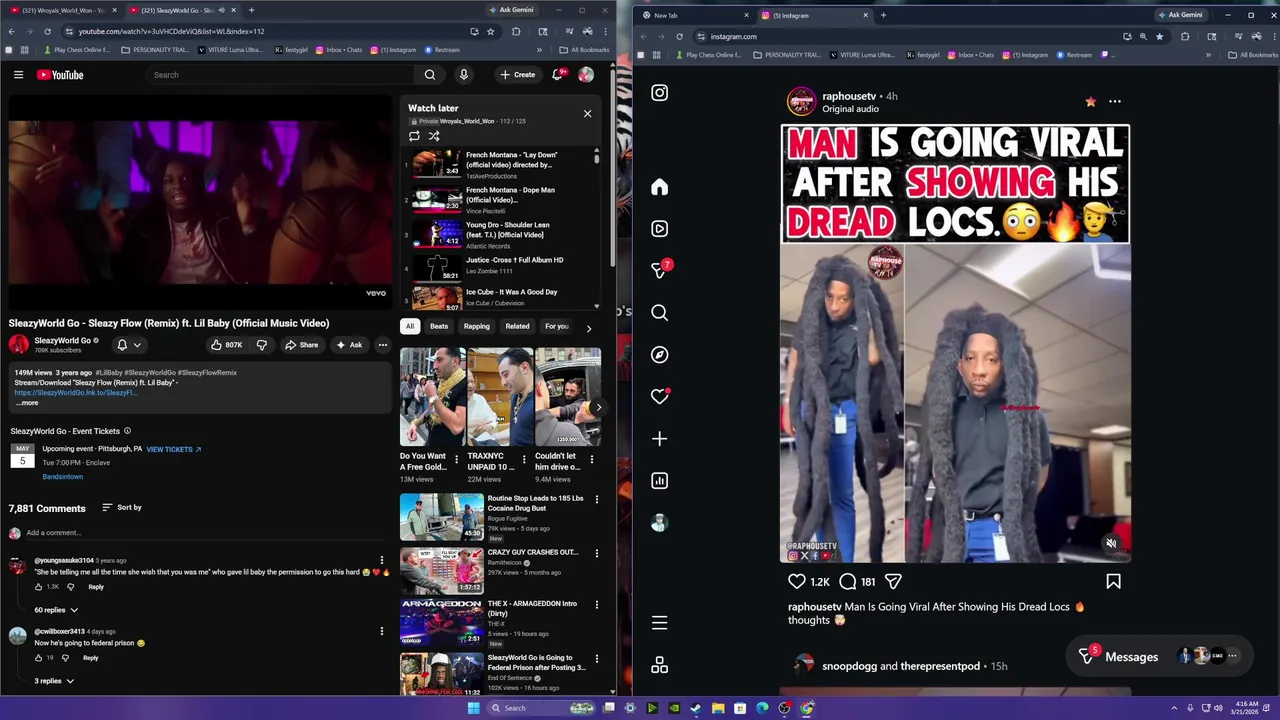Expand the 60 replies thread
Screen dimensions: 1280x720
56,610
